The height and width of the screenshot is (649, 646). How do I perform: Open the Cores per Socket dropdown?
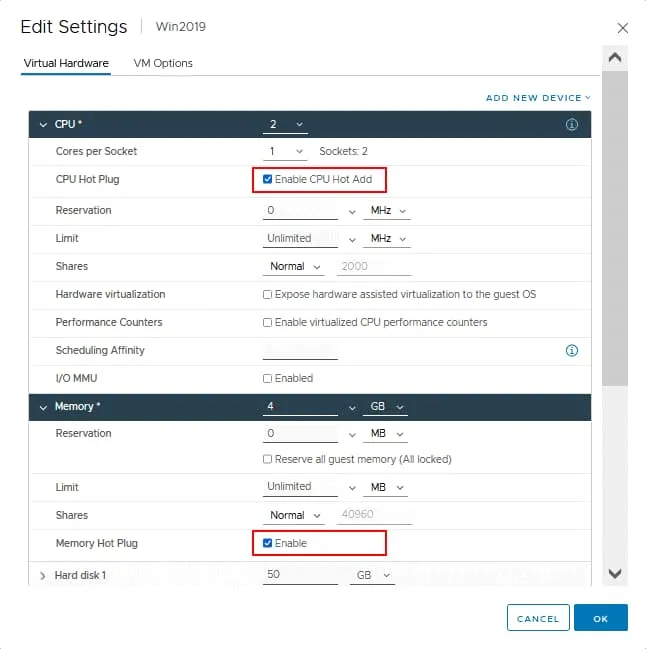point(285,152)
